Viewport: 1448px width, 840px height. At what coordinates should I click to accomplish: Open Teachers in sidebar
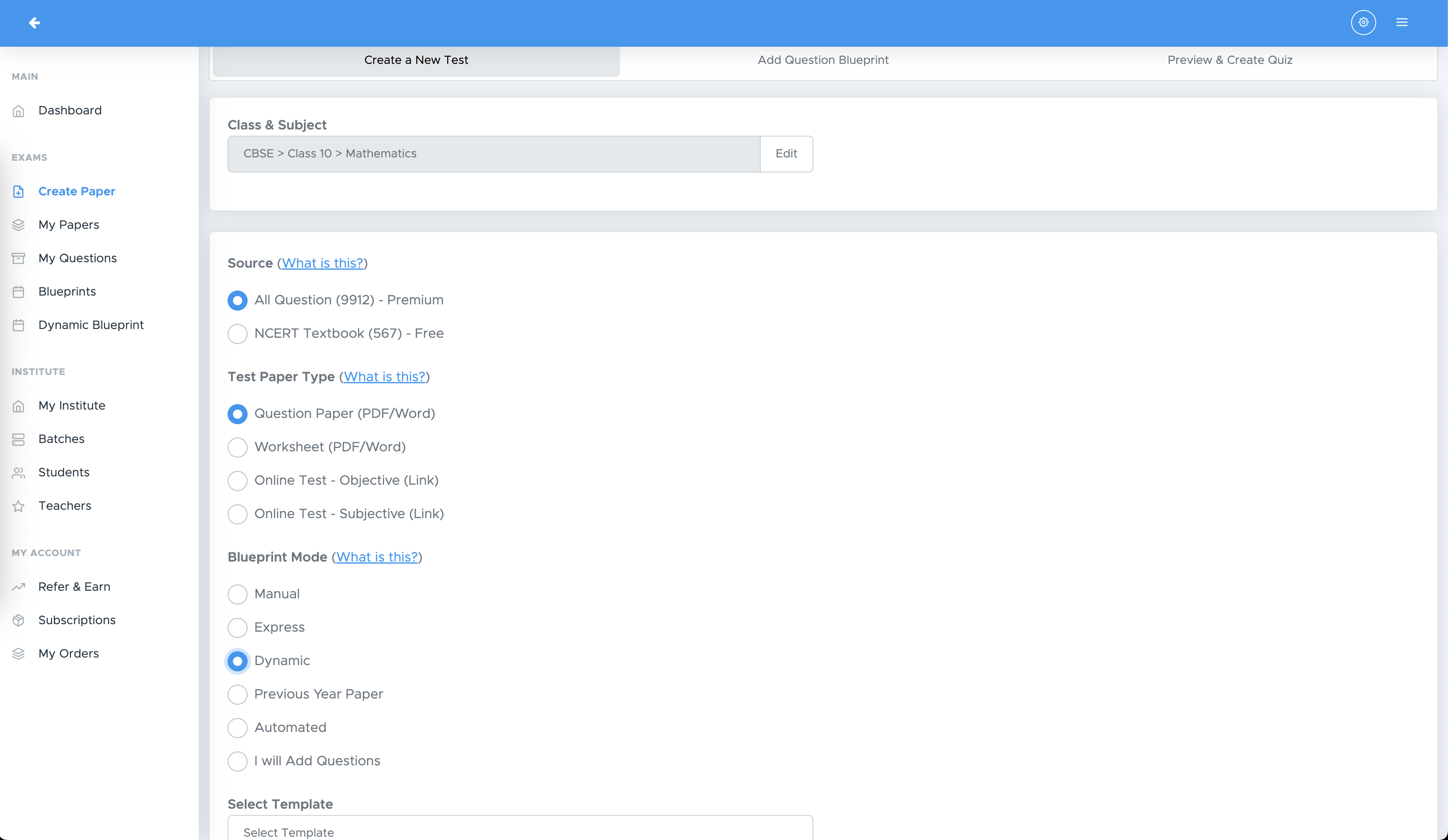[65, 506]
